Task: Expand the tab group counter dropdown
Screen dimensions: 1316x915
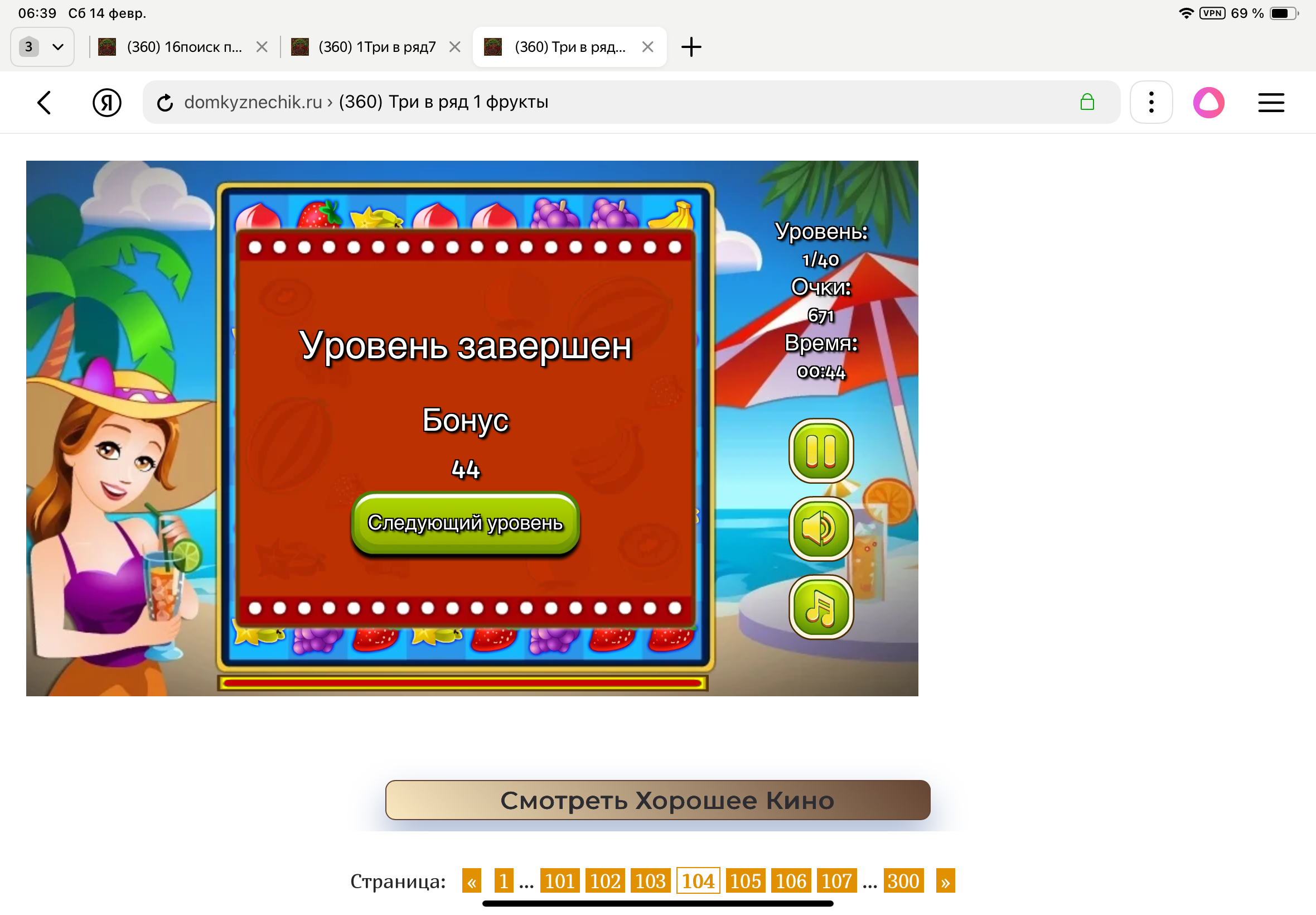Action: pyautogui.click(x=42, y=47)
